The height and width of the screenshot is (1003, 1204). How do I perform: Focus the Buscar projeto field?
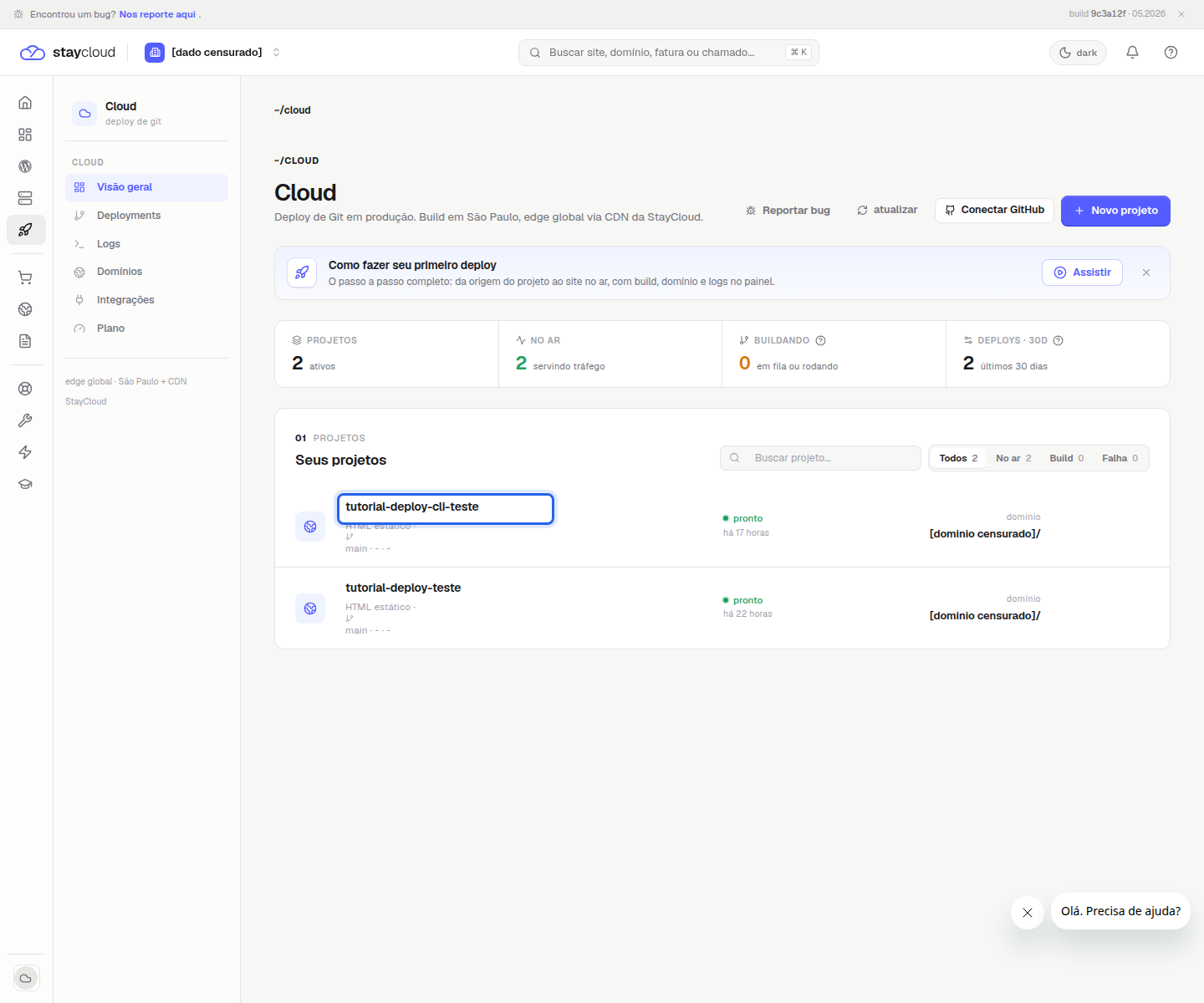tap(820, 458)
